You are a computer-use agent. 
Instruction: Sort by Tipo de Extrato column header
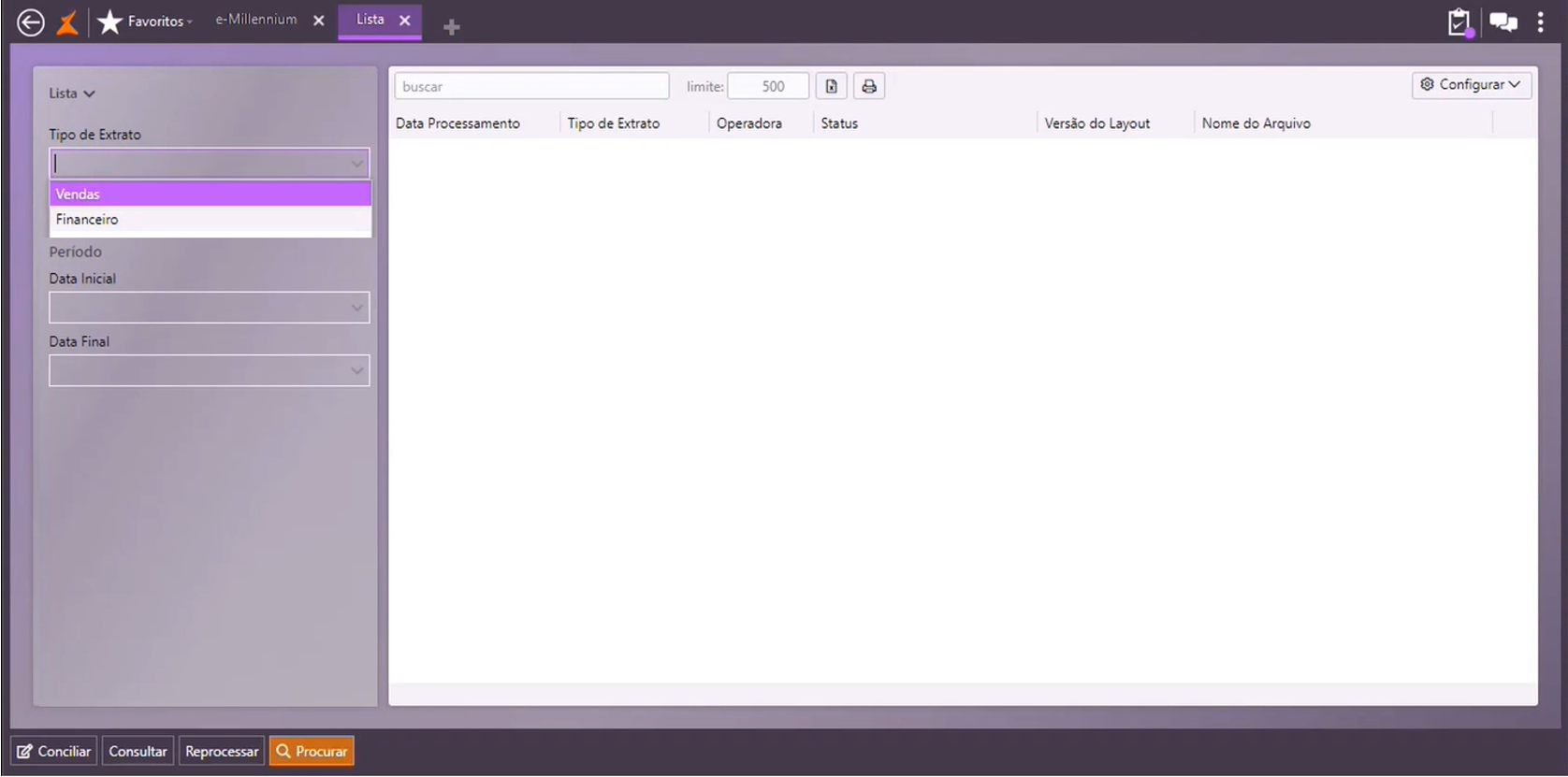point(613,123)
